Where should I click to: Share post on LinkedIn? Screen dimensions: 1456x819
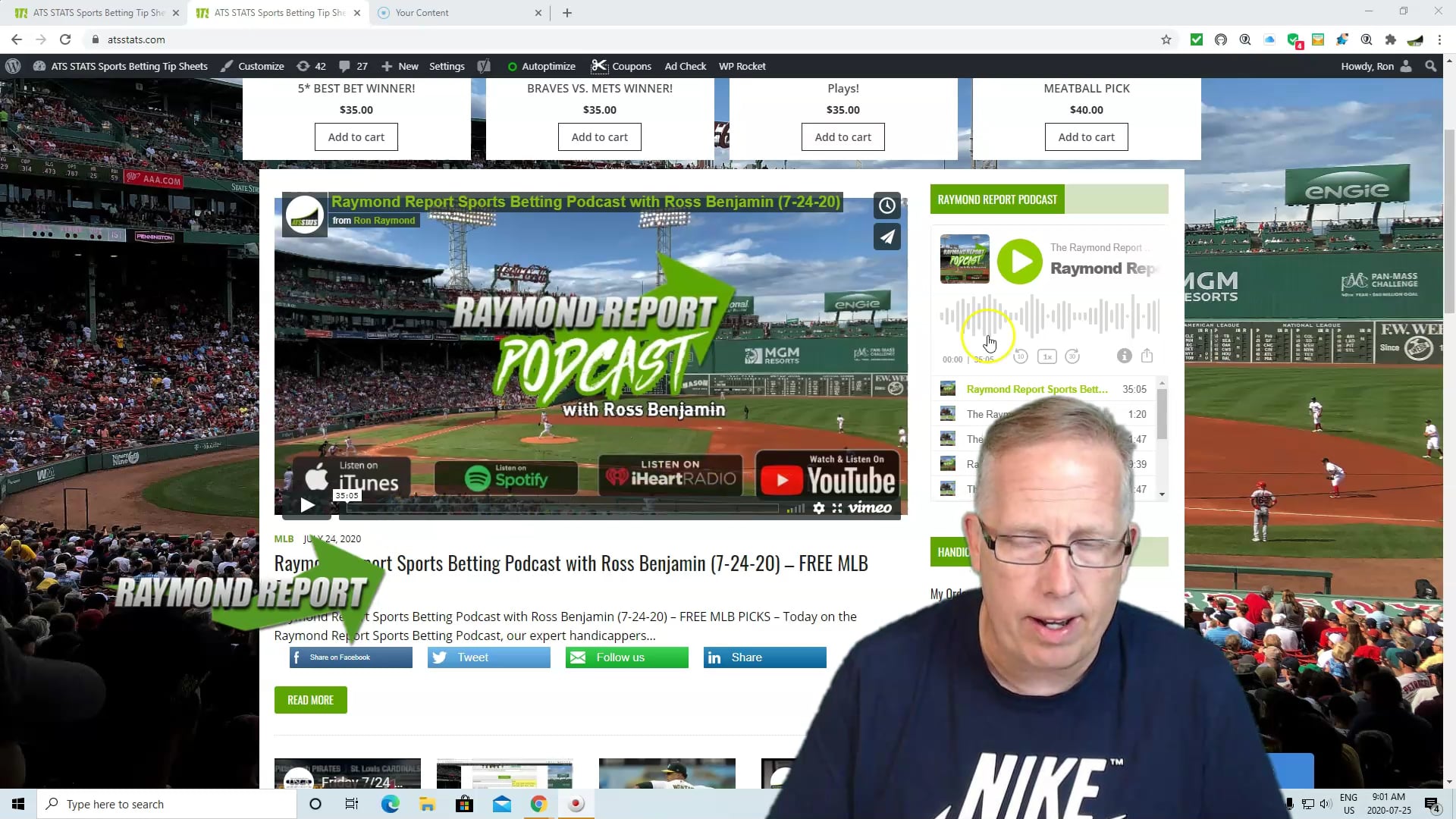click(765, 657)
